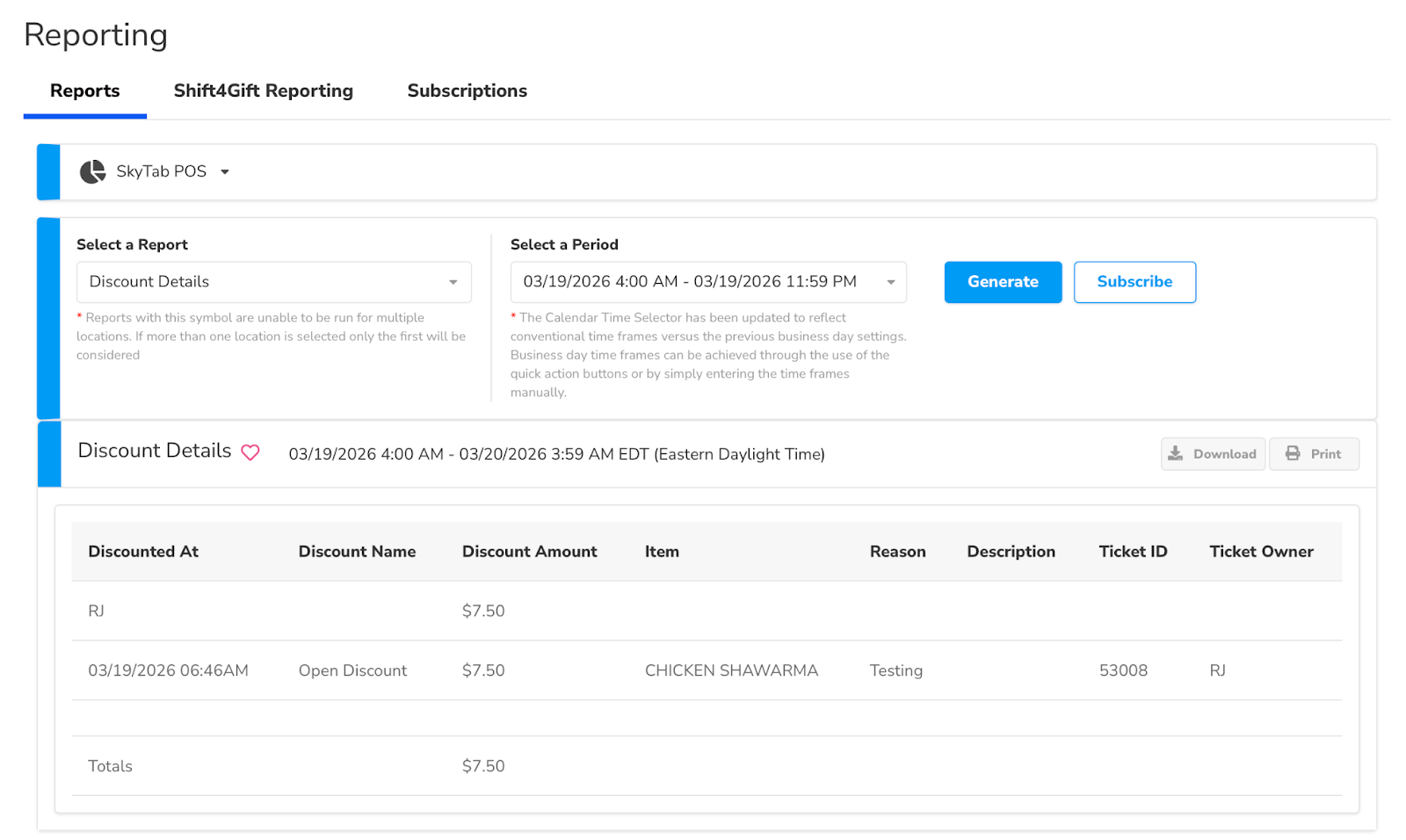This screenshot has width=1406, height=840.
Task: Open the Subscriptions tab
Action: [467, 91]
